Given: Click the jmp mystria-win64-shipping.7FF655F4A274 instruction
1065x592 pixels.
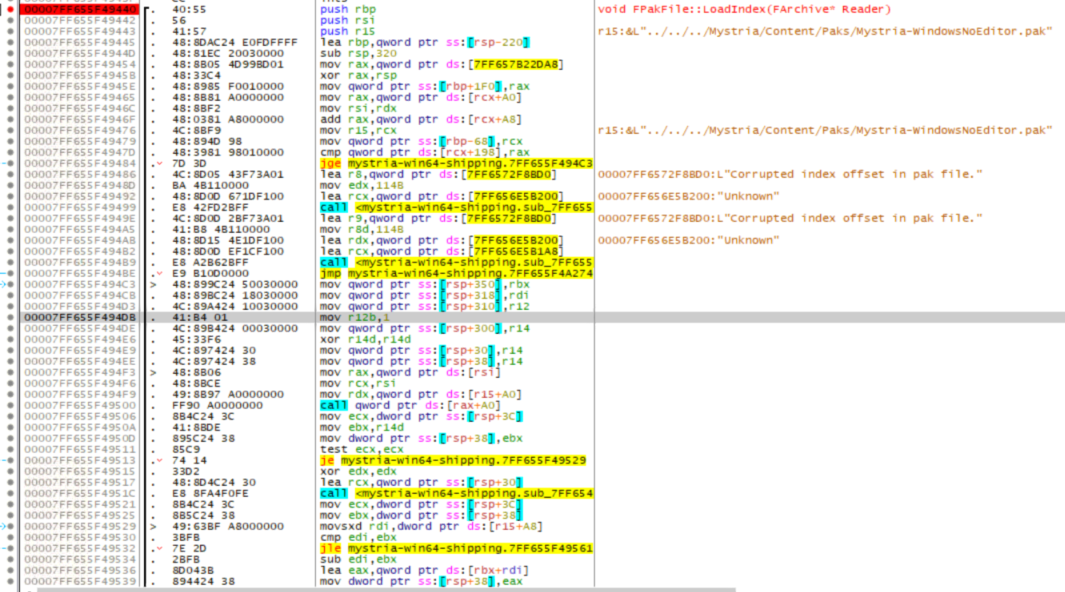Looking at the screenshot, I should pos(456,274).
